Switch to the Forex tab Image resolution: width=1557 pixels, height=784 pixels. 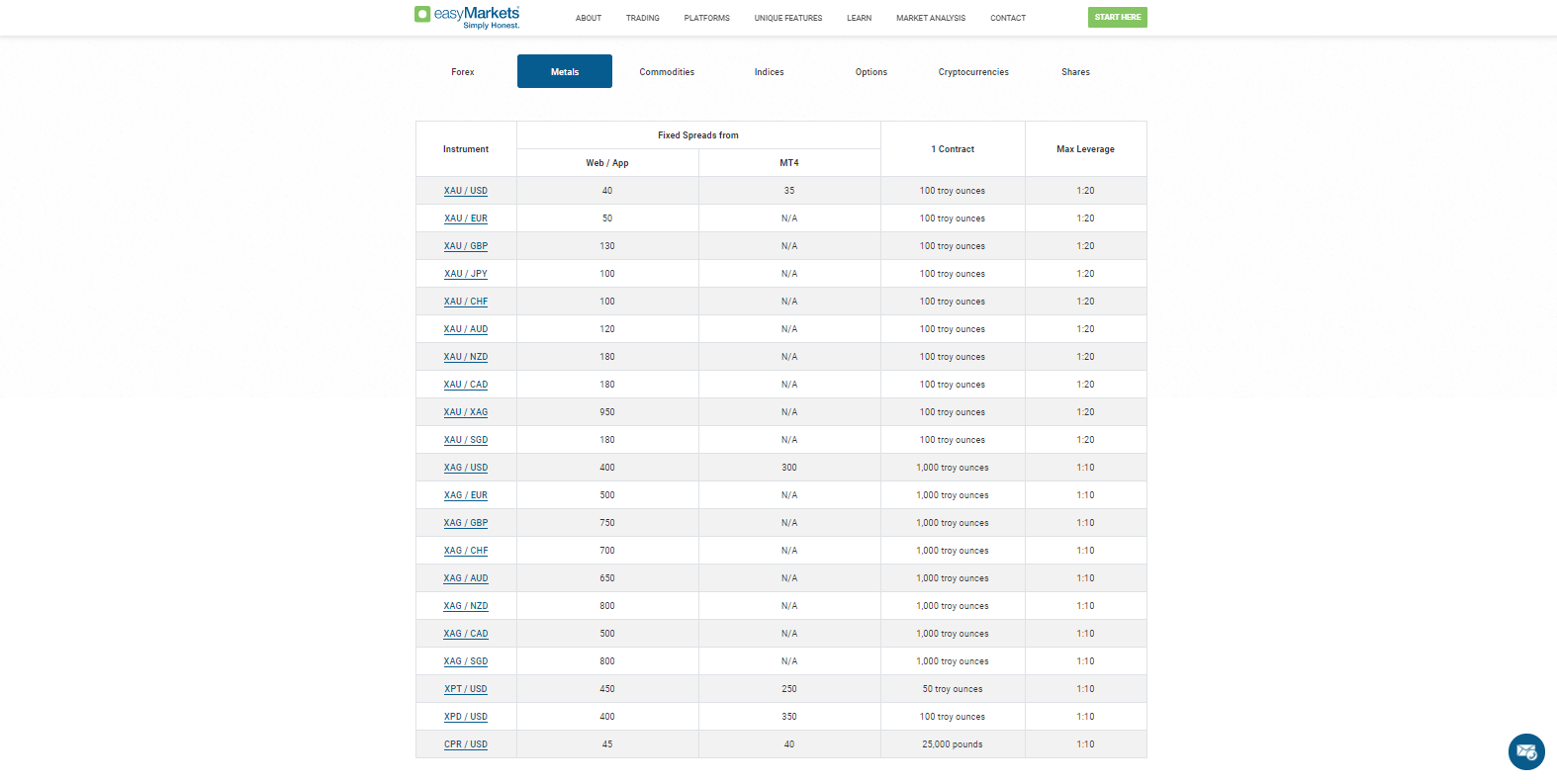tap(463, 72)
